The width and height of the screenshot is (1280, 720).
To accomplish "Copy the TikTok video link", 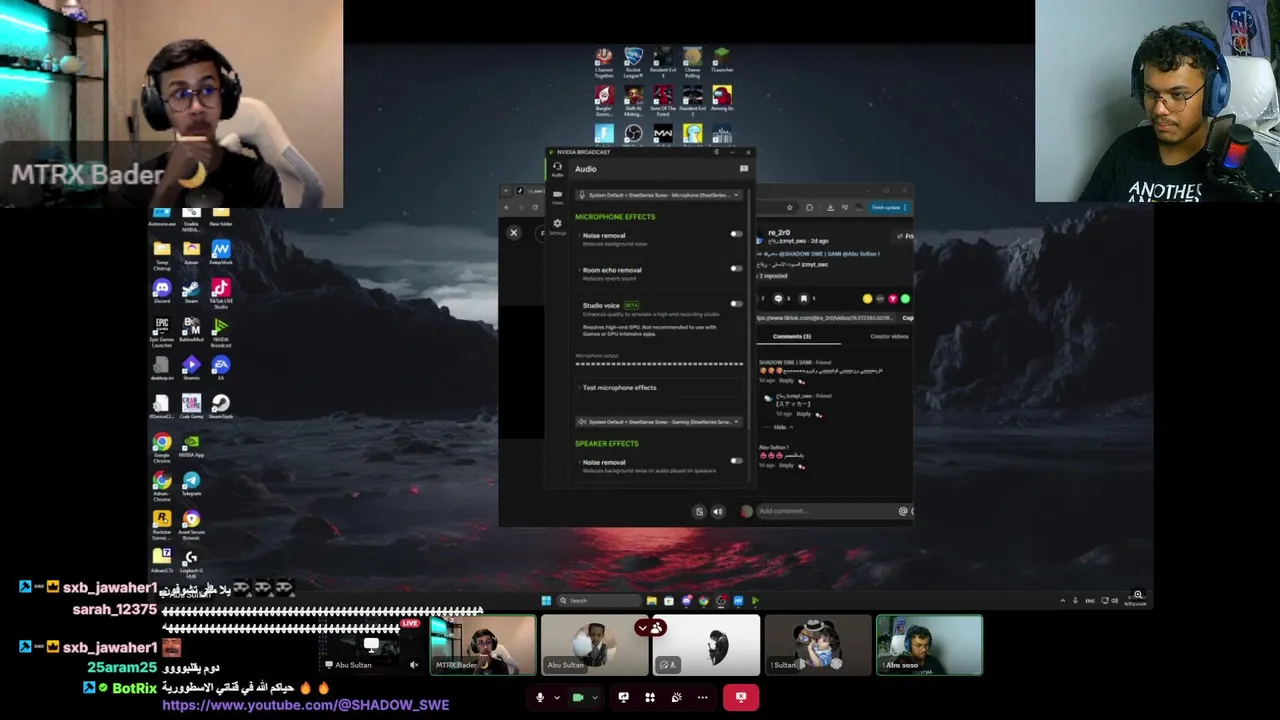I will tap(907, 318).
